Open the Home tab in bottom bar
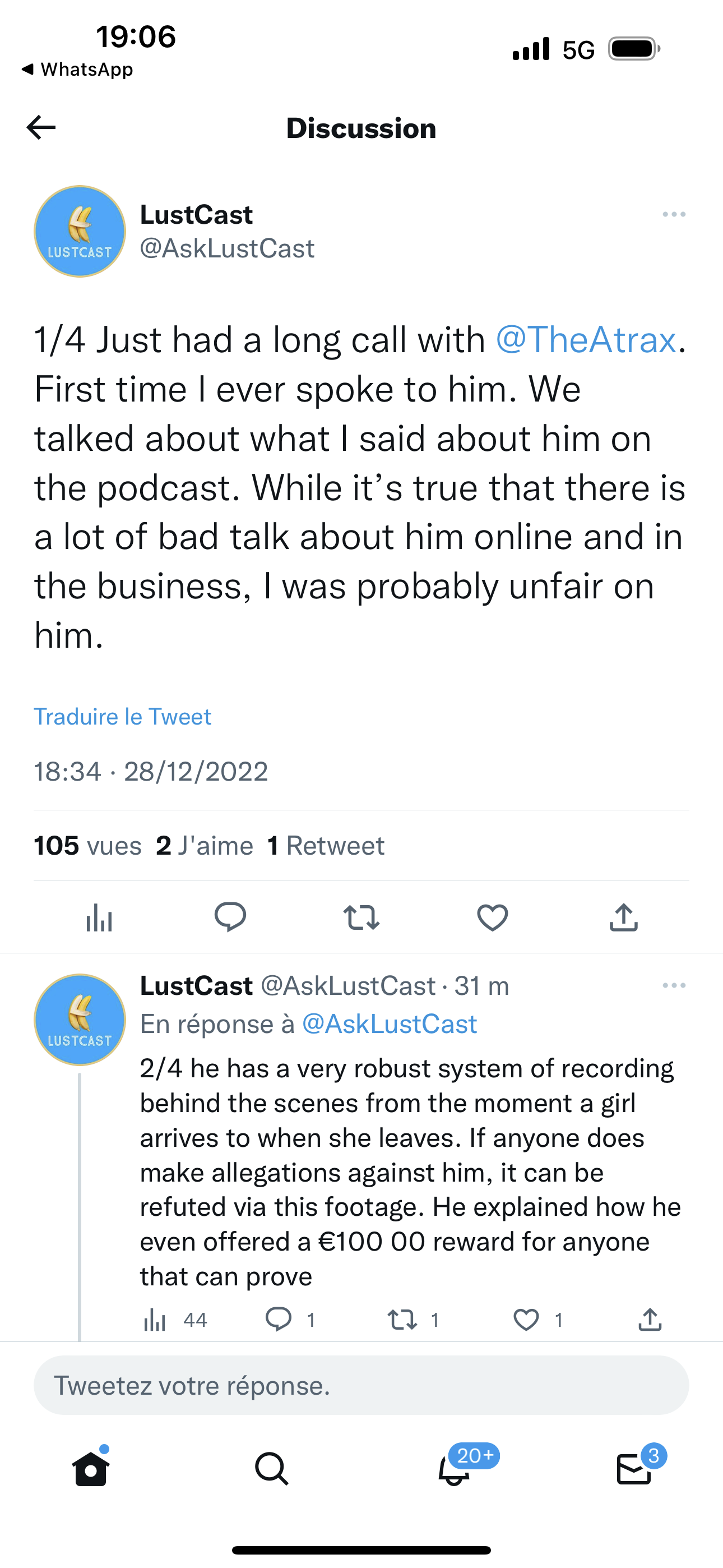Screen dimensions: 723x1568 [91, 1469]
